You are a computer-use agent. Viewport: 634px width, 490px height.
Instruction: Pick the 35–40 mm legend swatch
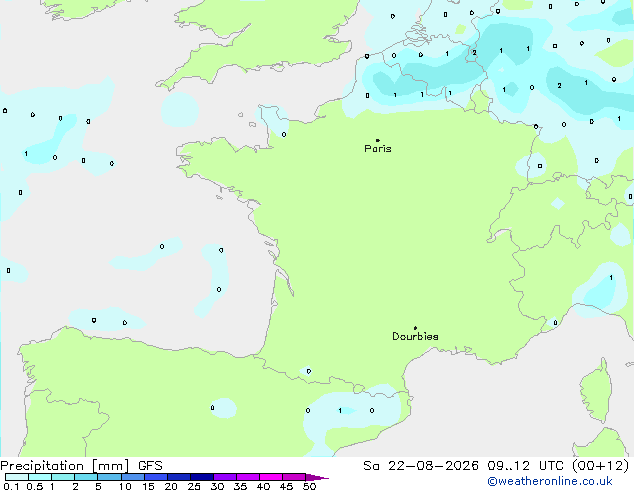coord(248,477)
